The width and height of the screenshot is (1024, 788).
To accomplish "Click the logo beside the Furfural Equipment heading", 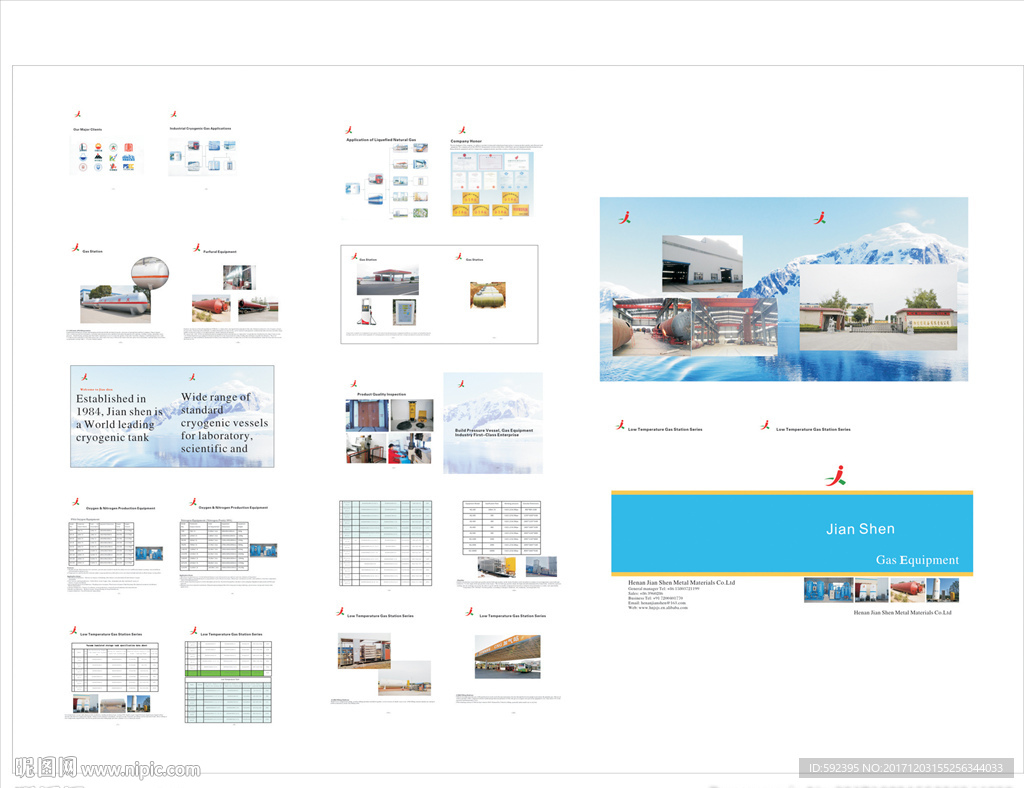I will [197, 248].
